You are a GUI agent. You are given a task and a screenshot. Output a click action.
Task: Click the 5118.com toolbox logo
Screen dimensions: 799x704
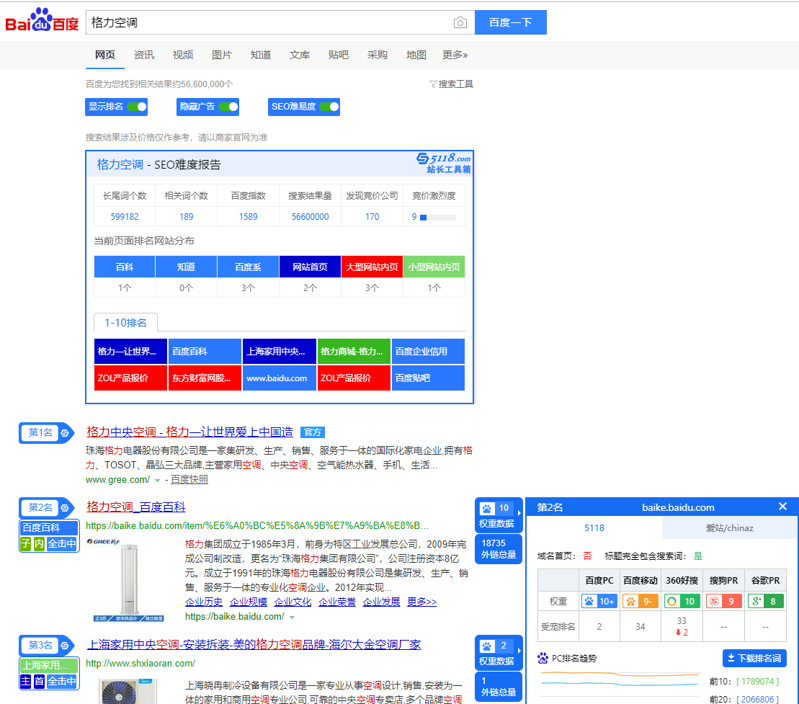tap(443, 163)
